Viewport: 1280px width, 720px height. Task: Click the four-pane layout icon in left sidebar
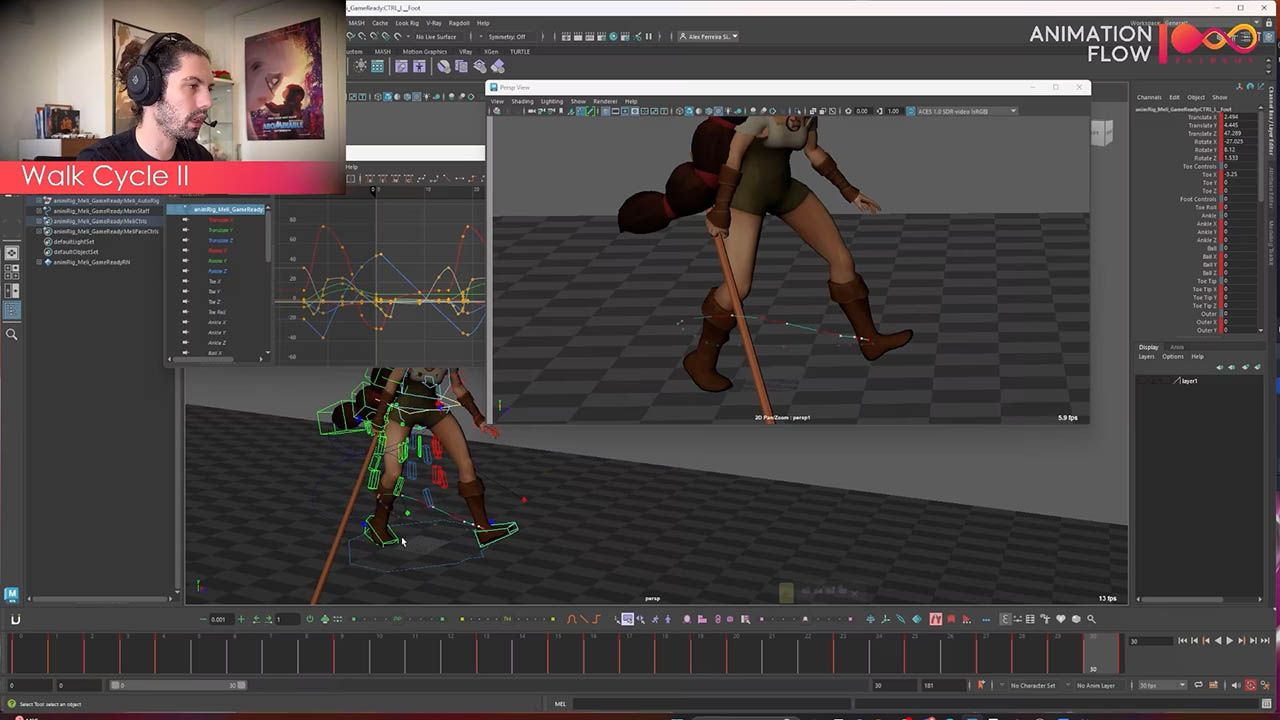pos(12,271)
